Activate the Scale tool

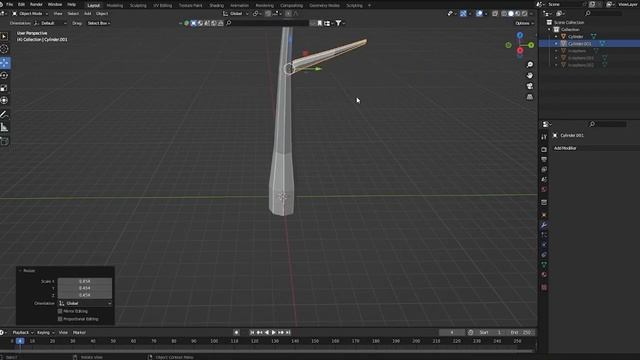pos(4,88)
